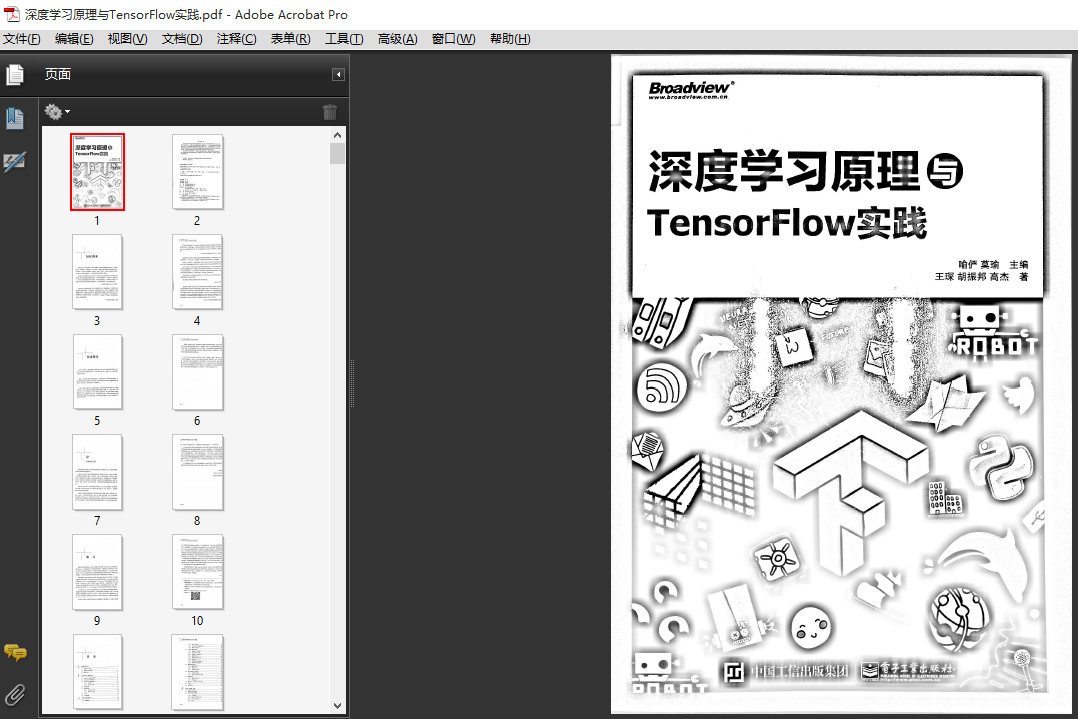Click the TensorFlow实践 text on cover
This screenshot has width=1078, height=719.
pos(787,223)
